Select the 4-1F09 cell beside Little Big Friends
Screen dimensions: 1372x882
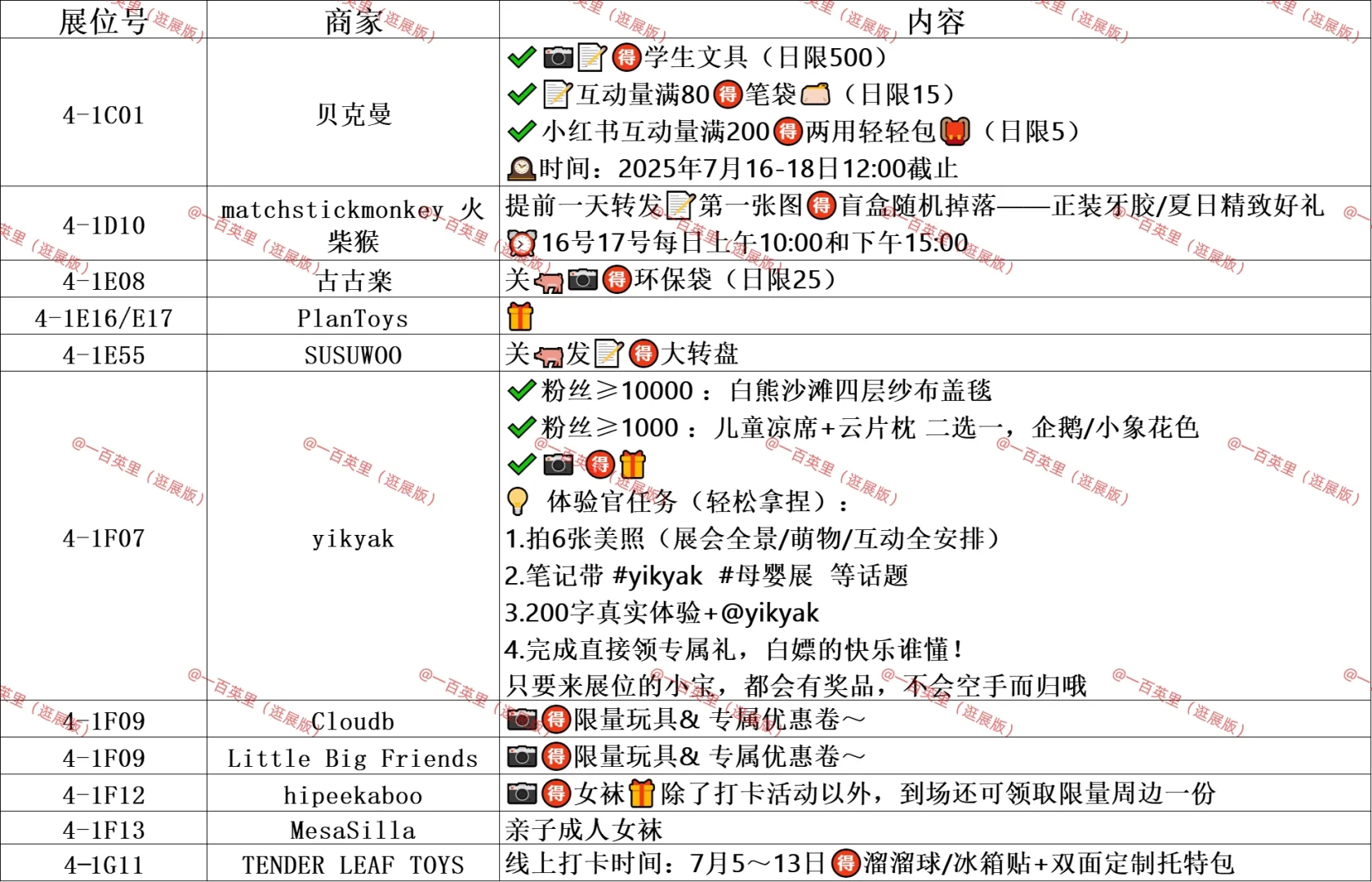[x=104, y=756]
